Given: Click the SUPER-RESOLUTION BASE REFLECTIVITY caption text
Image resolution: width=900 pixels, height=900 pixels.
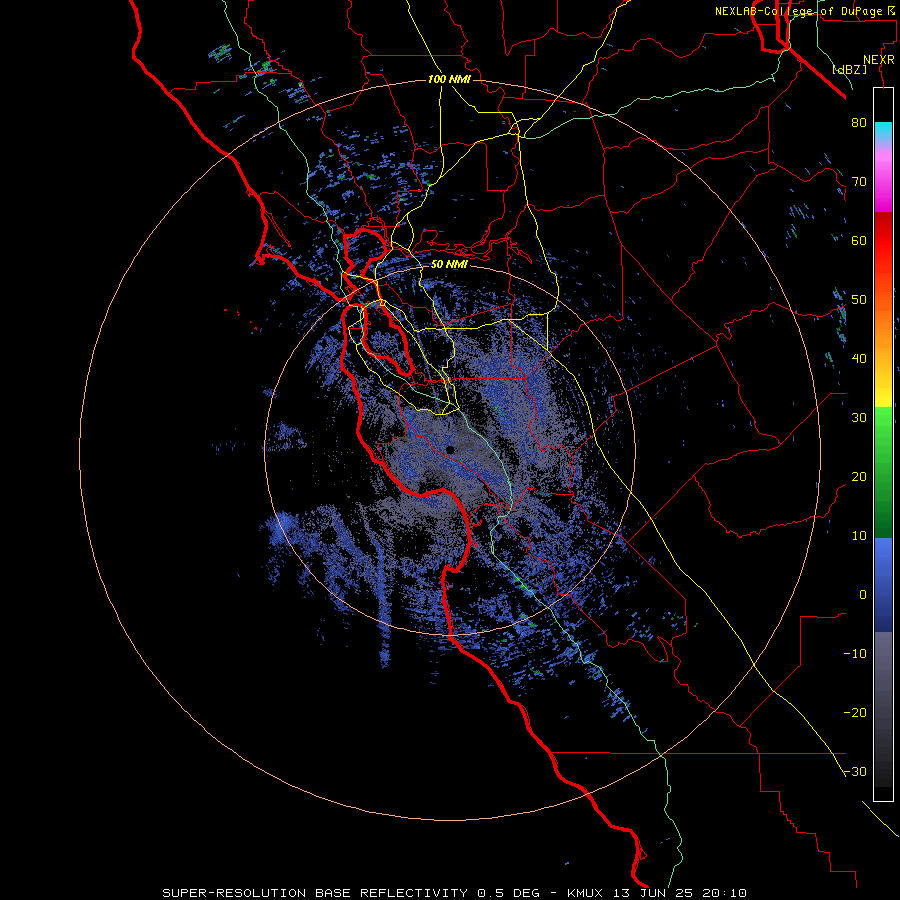Looking at the screenshot, I should click(315, 893).
